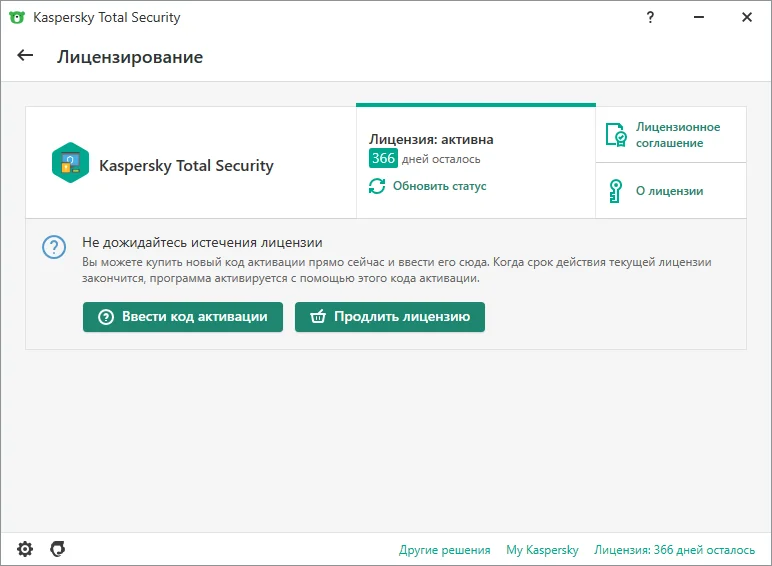Open settings with the gear icon

tap(25, 549)
